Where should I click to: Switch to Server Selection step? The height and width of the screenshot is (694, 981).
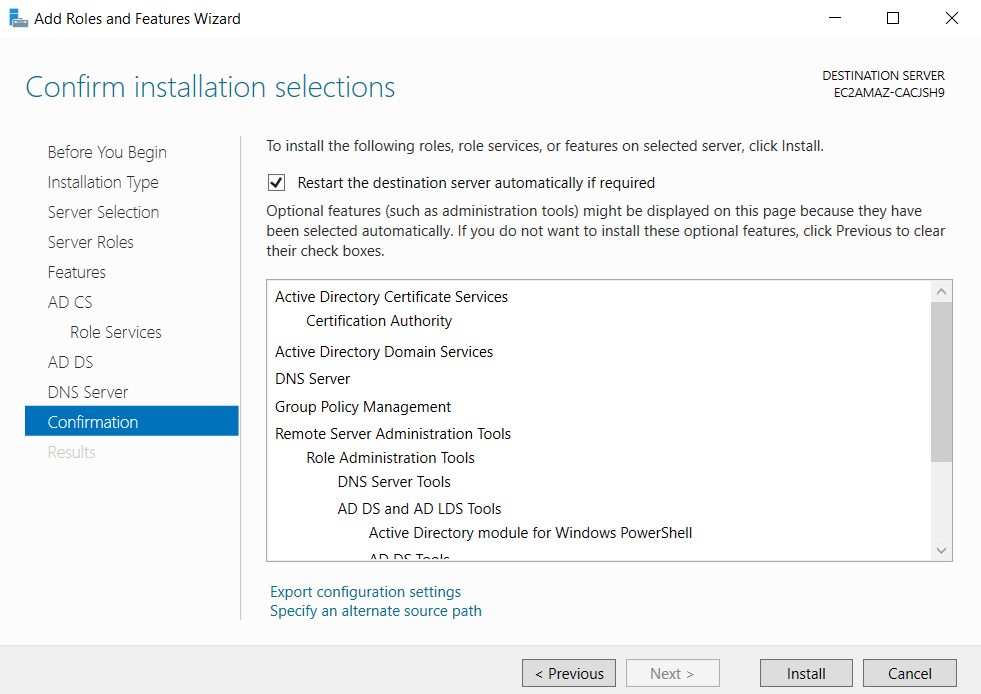[103, 212]
